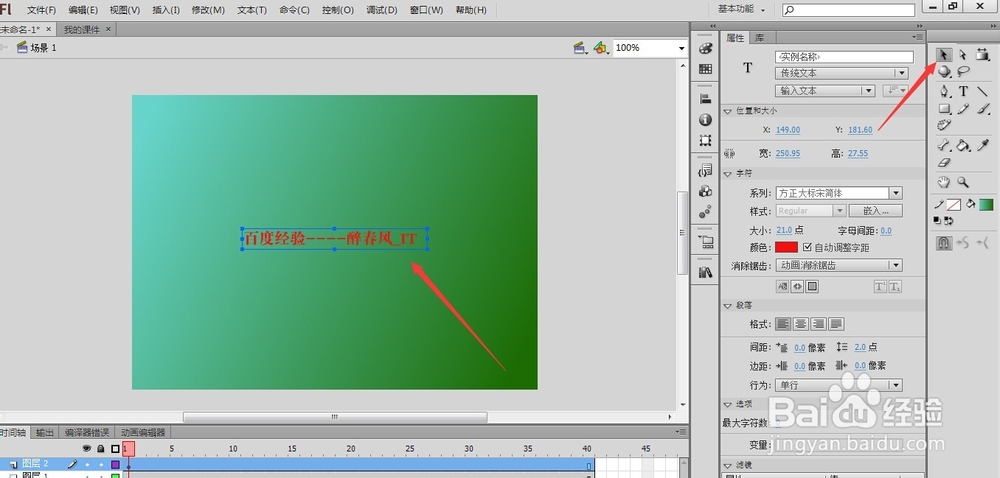The width and height of the screenshot is (1000, 478).
Task: Select the Paint Bucket tool
Action: 963,145
